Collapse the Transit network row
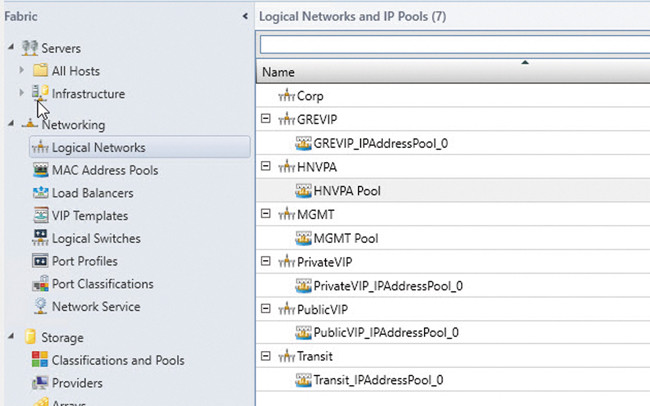Image resolution: width=650 pixels, height=406 pixels. pos(265,356)
